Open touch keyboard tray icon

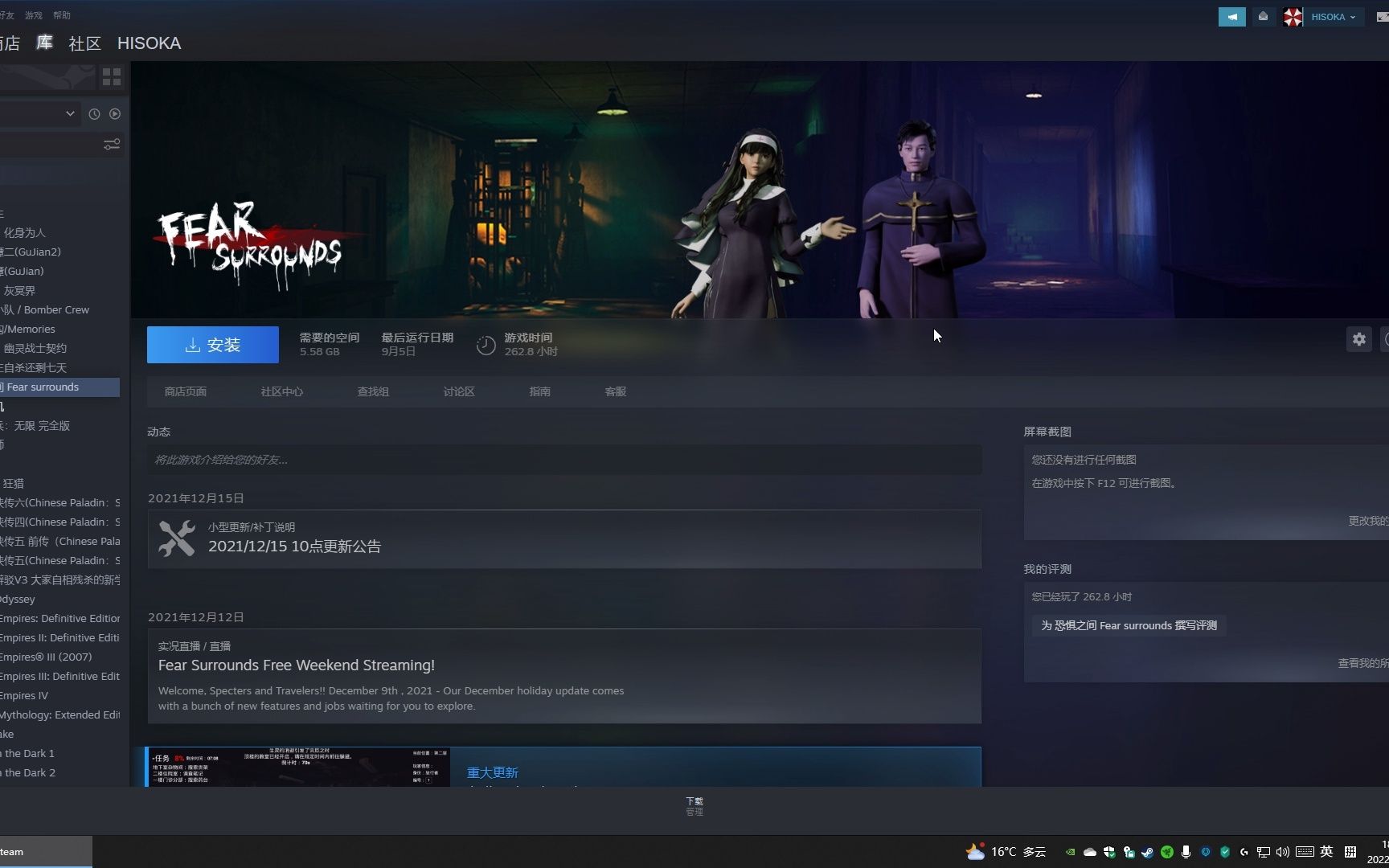tap(1305, 852)
